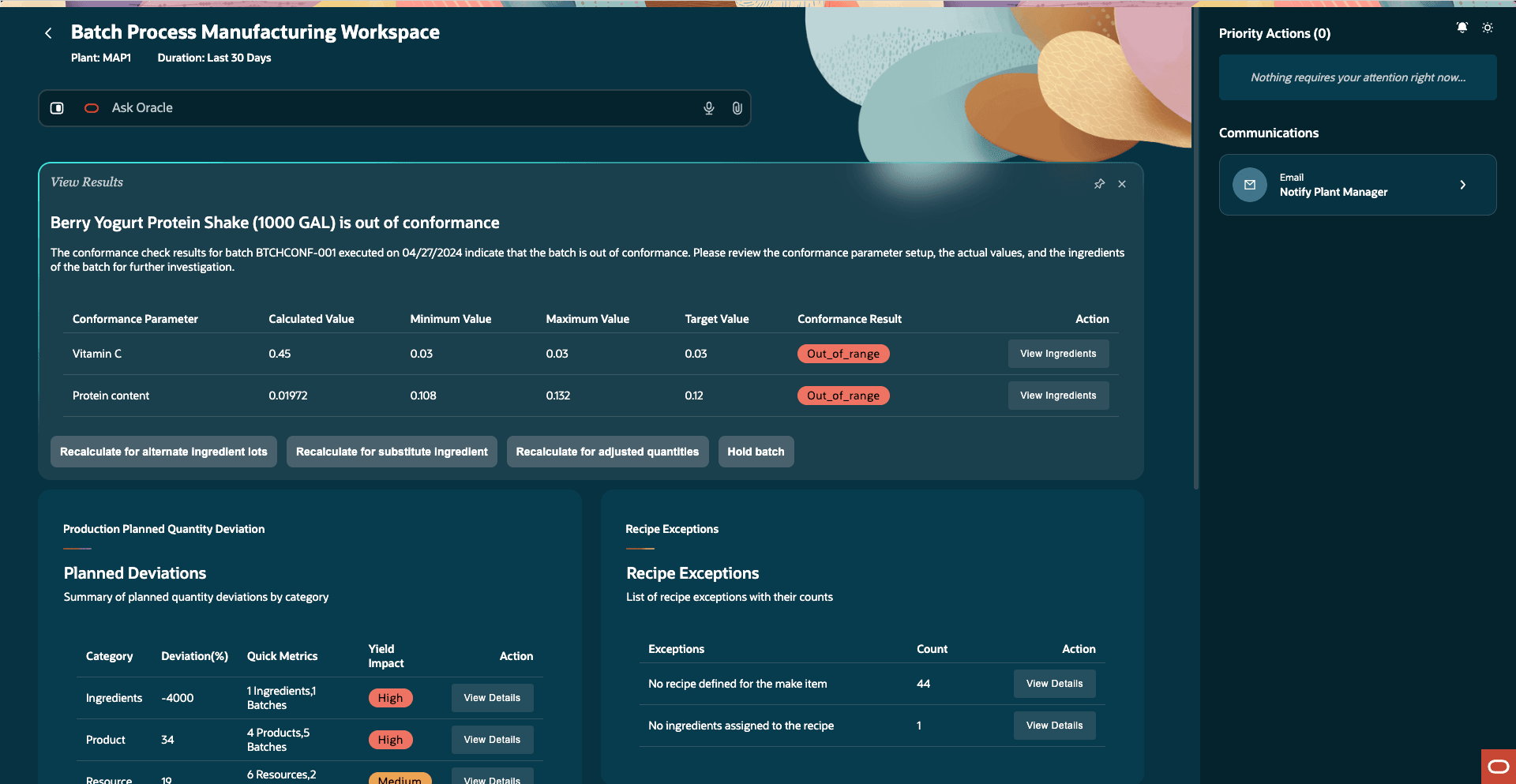
Task: Click the main page vertical scrollbar
Action: tap(1195, 249)
